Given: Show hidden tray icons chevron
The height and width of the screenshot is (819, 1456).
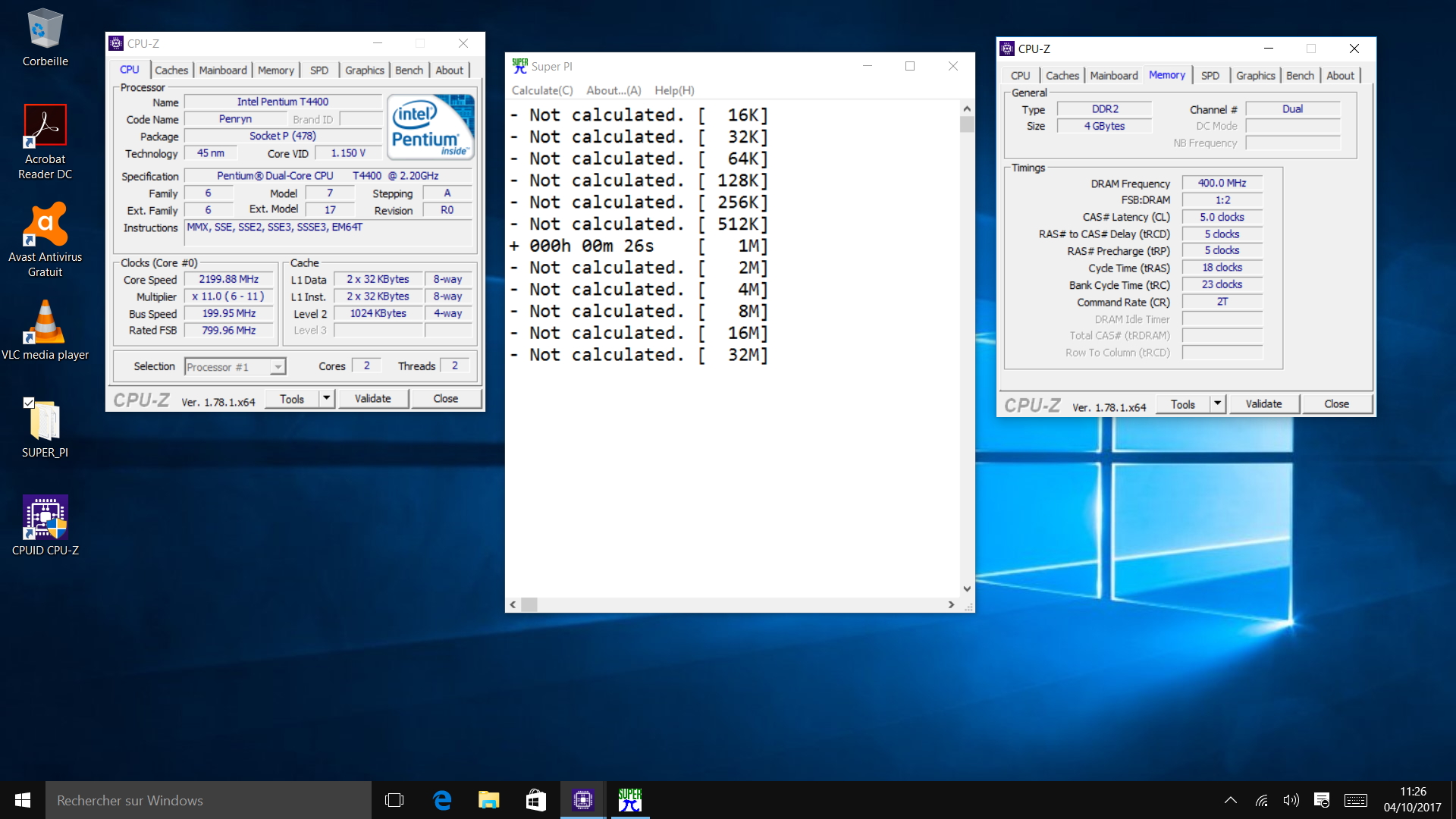Looking at the screenshot, I should click(x=1231, y=800).
